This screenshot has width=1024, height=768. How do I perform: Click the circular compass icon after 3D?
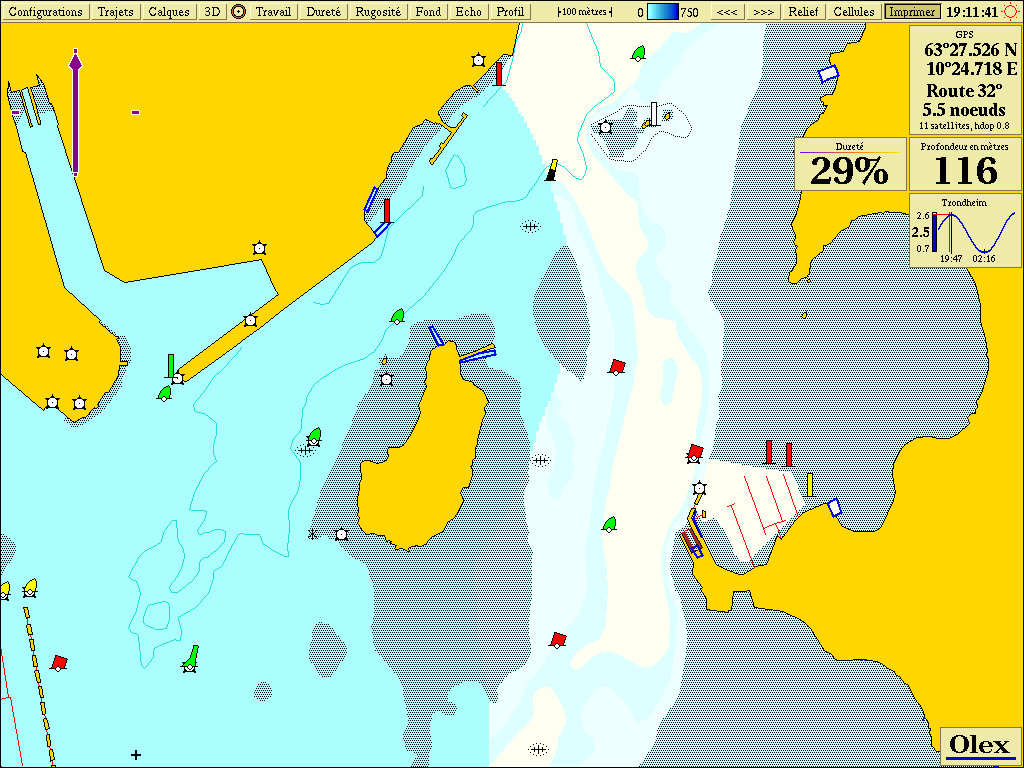238,12
